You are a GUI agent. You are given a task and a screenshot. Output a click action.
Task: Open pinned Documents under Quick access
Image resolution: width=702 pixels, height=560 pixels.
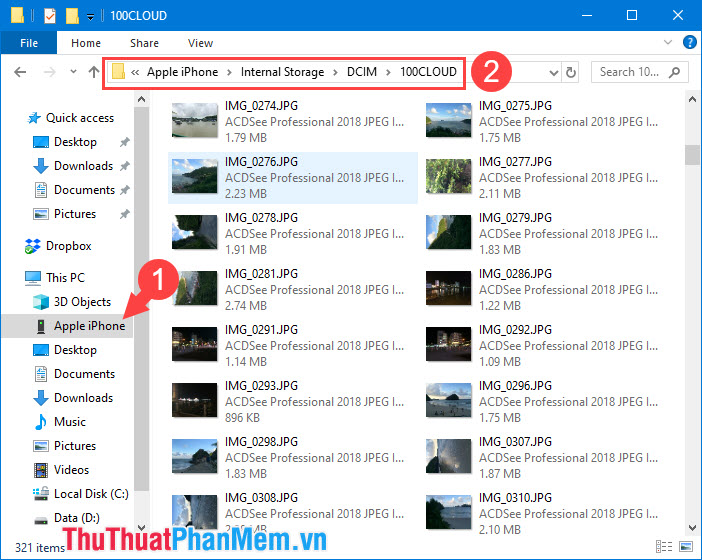[x=85, y=190]
